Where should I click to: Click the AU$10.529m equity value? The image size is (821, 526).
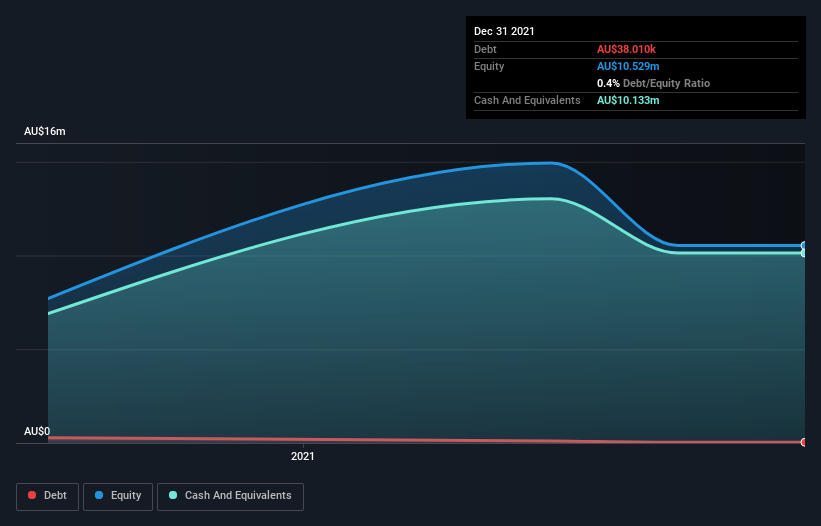click(x=628, y=66)
